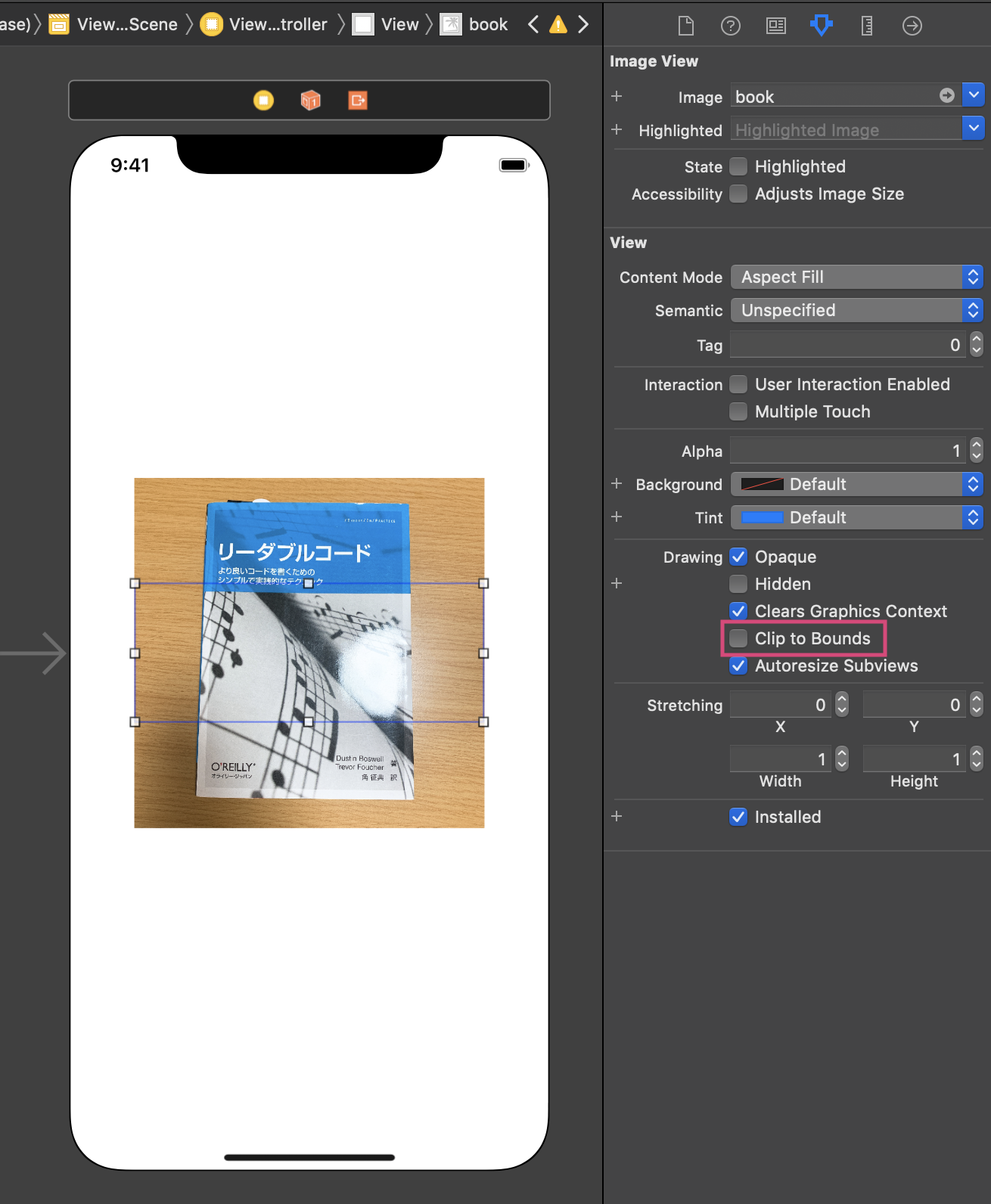Viewport: 991px width, 1204px height.
Task: Go to previous issue with left chevron
Action: pos(533,24)
